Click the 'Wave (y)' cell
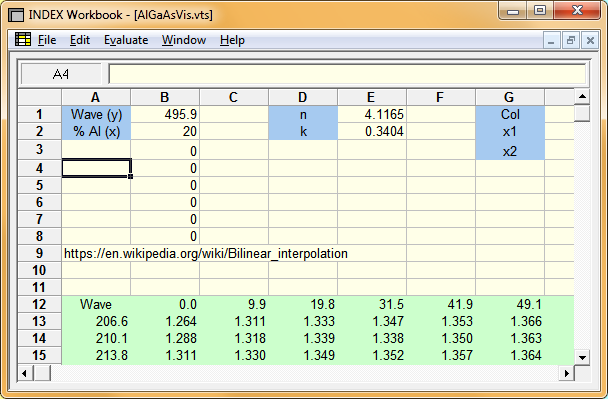Screen dimensions: 608x399 [x=96, y=114]
